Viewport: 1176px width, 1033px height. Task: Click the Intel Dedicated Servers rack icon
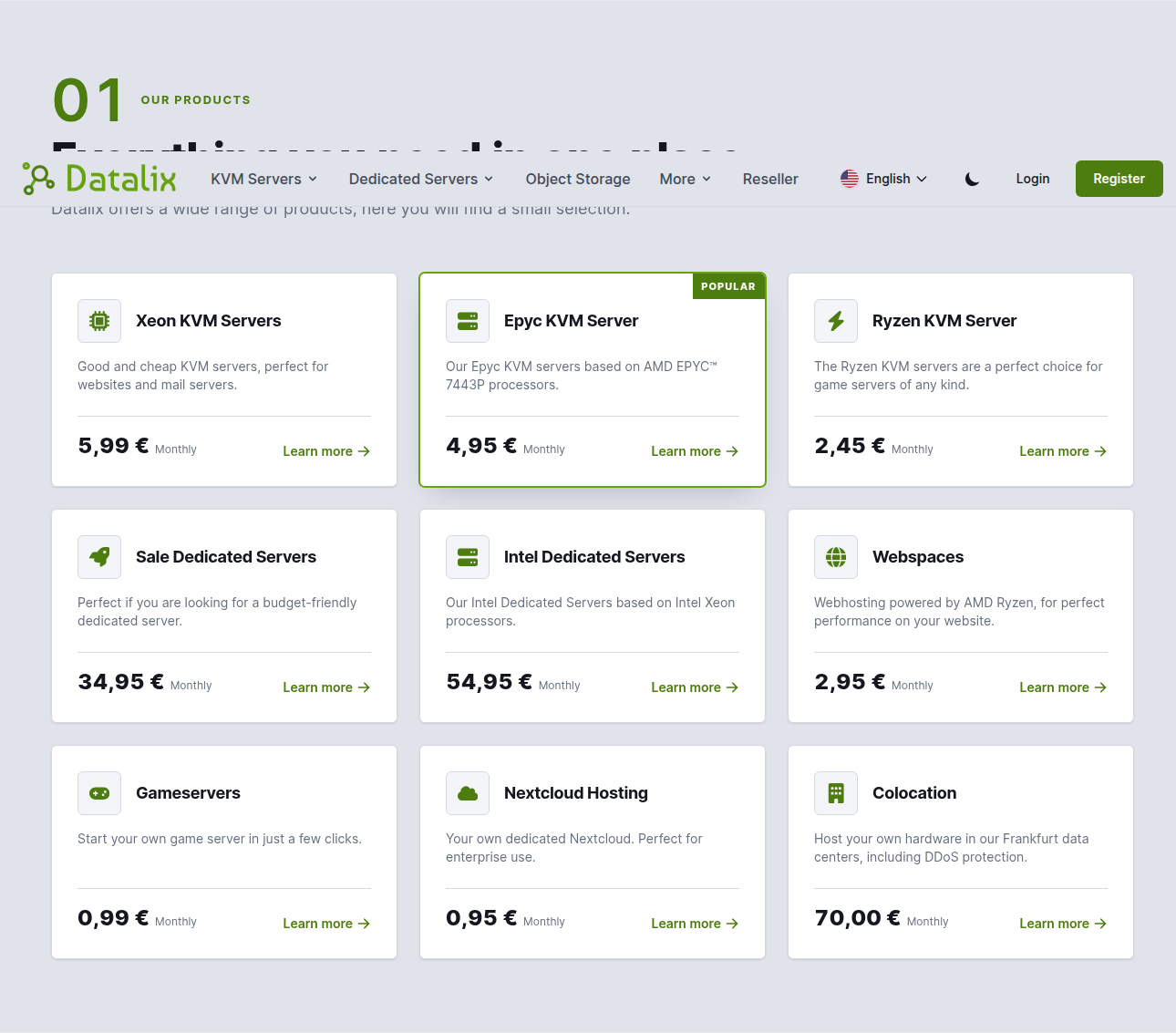click(x=468, y=557)
